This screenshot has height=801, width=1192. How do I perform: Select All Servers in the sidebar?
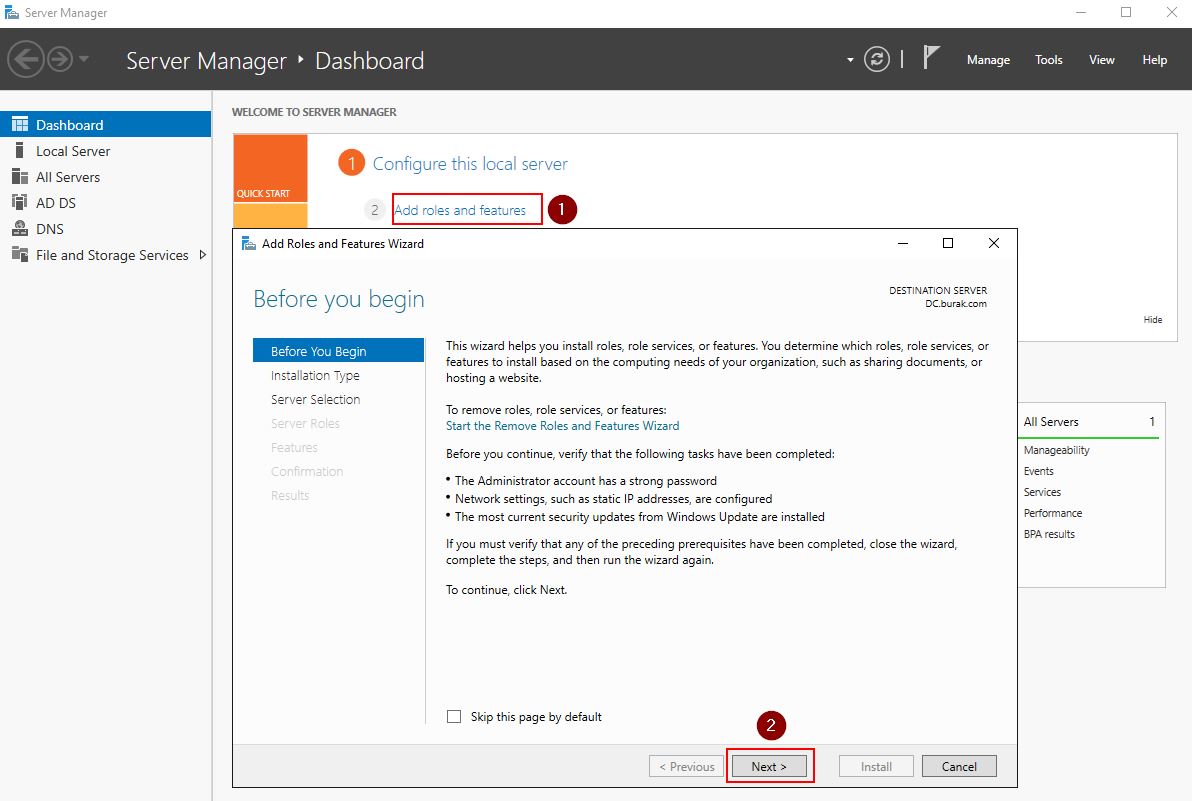(x=106, y=177)
